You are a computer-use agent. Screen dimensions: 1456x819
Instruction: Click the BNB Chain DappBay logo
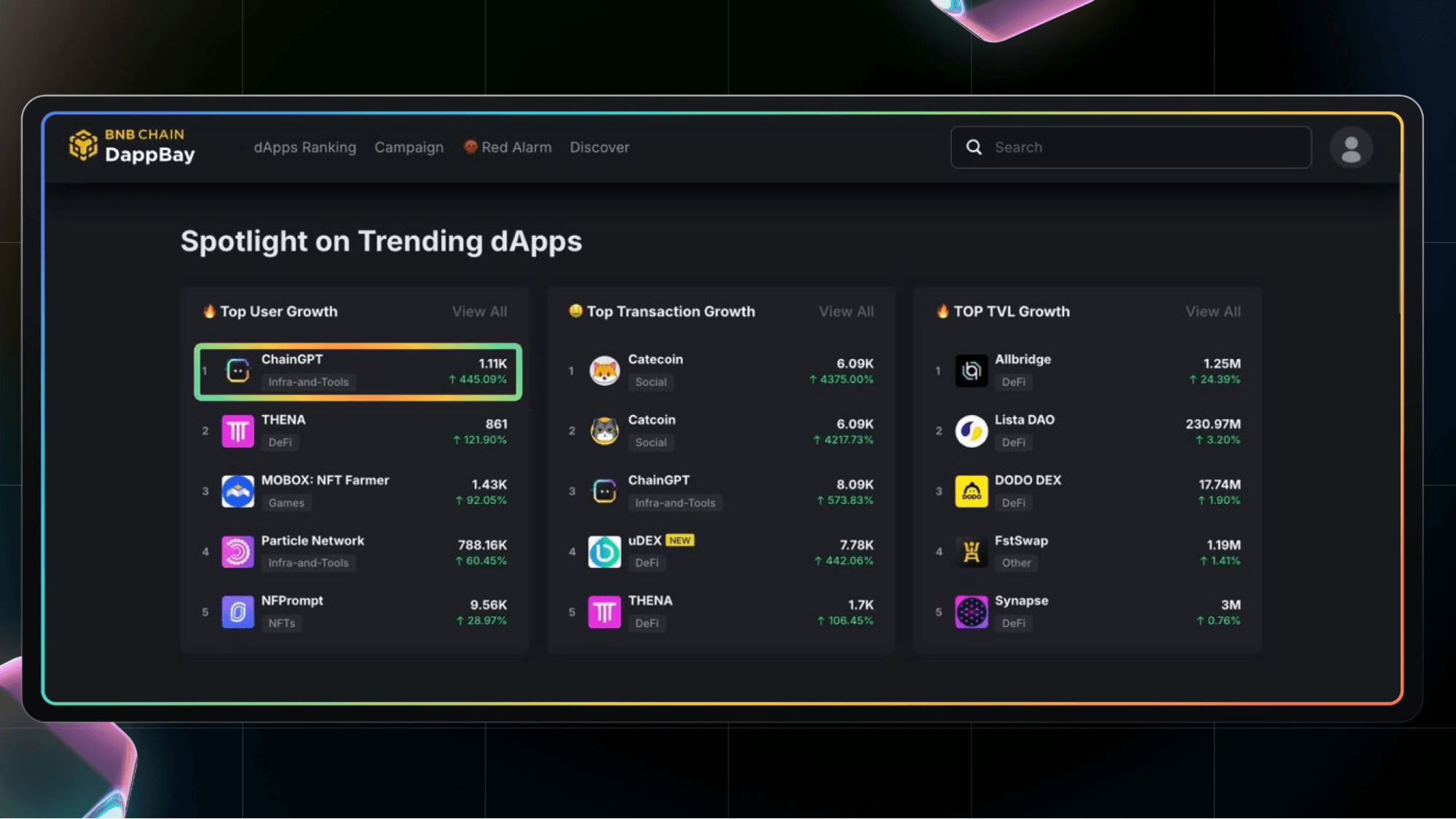[x=132, y=146]
